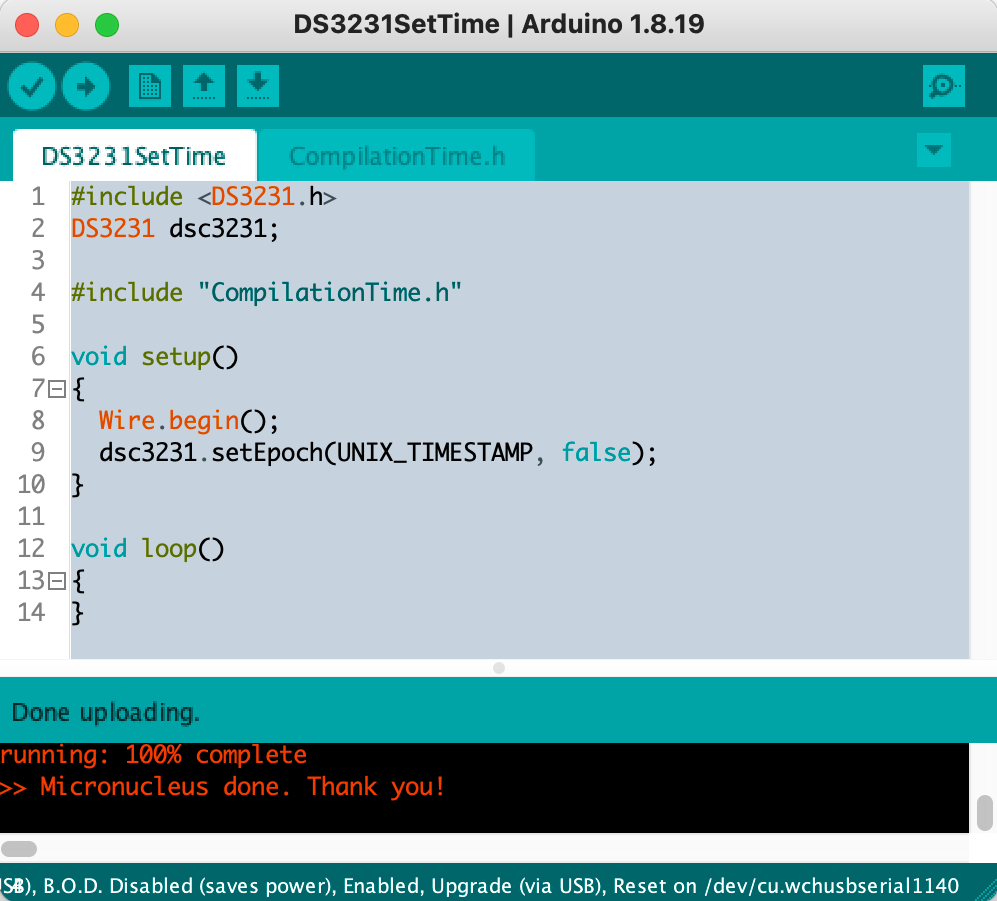Collapse the loop function fold at line 13
This screenshot has width=997, height=901.
(57, 581)
